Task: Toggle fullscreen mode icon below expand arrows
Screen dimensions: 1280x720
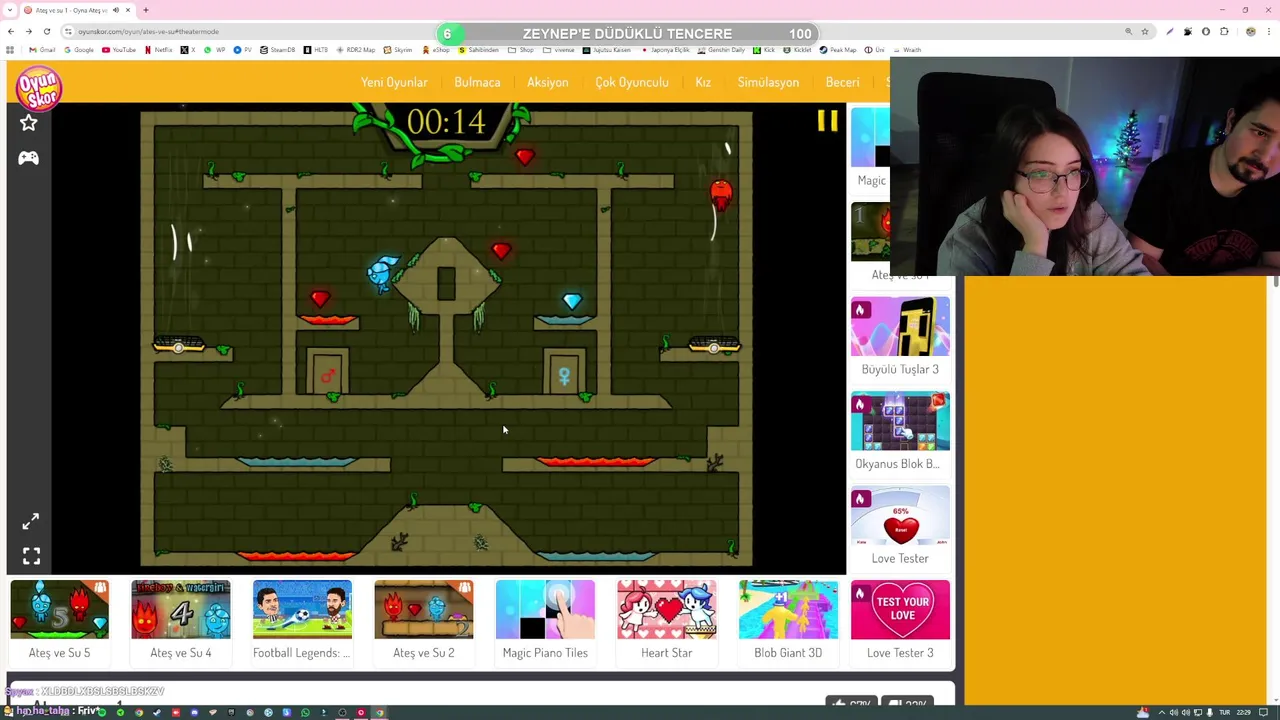Action: 31,556
